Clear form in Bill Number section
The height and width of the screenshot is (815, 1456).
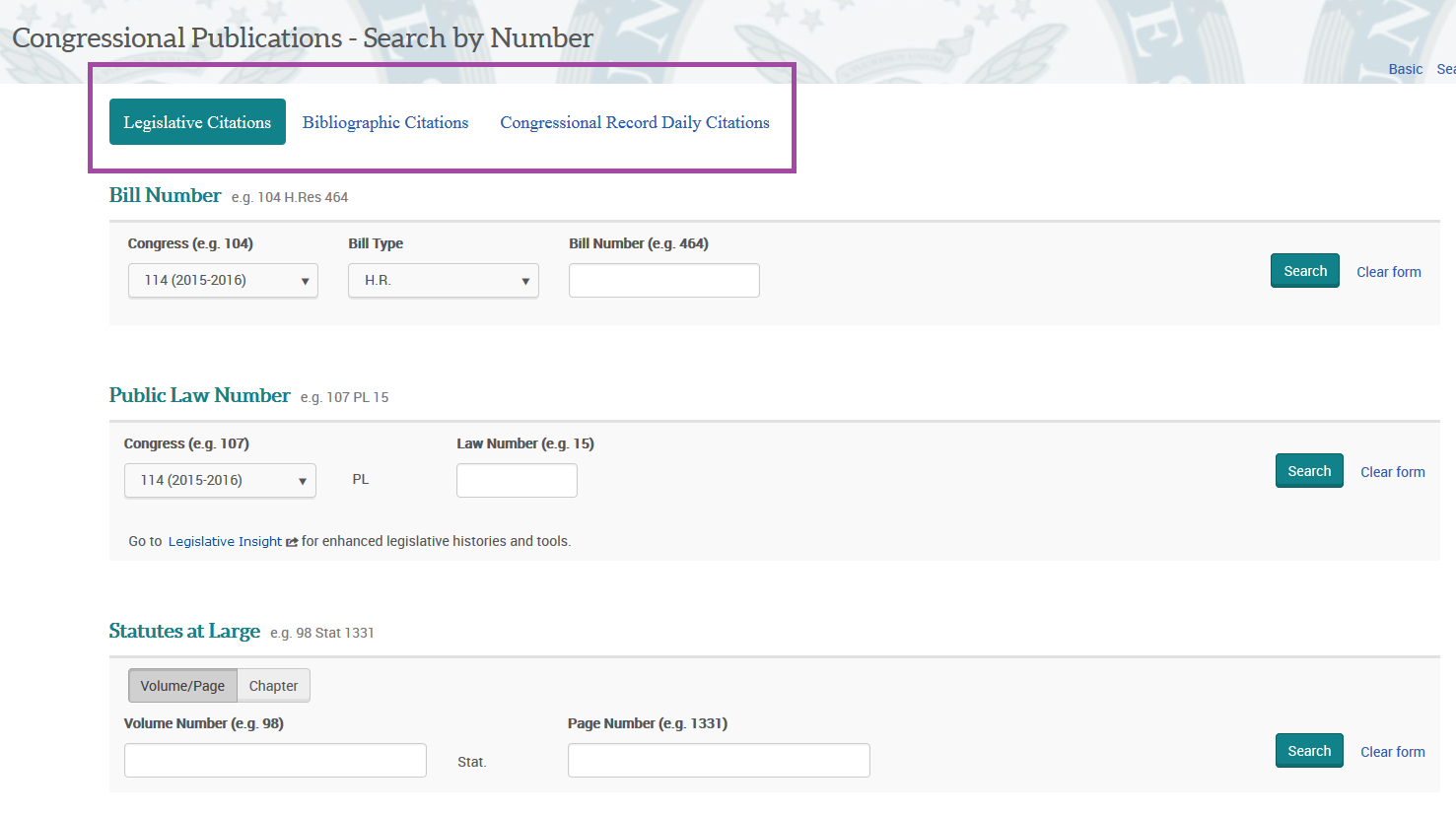(x=1389, y=272)
